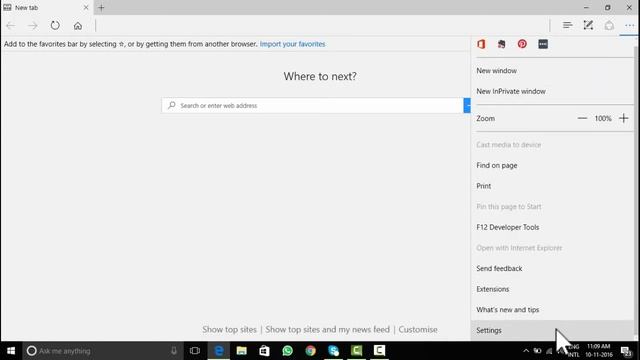Select New InPrivate window

click(553, 91)
